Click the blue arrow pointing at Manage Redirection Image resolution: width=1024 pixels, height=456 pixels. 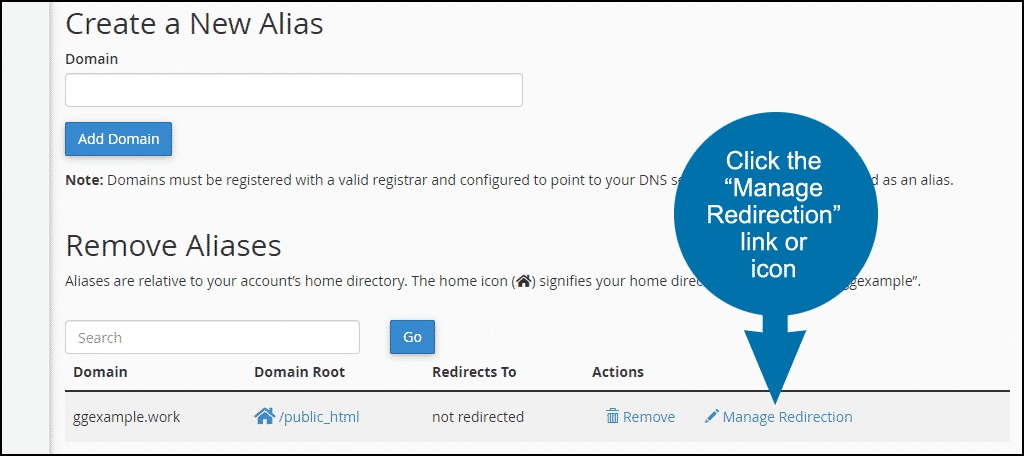tap(774, 360)
